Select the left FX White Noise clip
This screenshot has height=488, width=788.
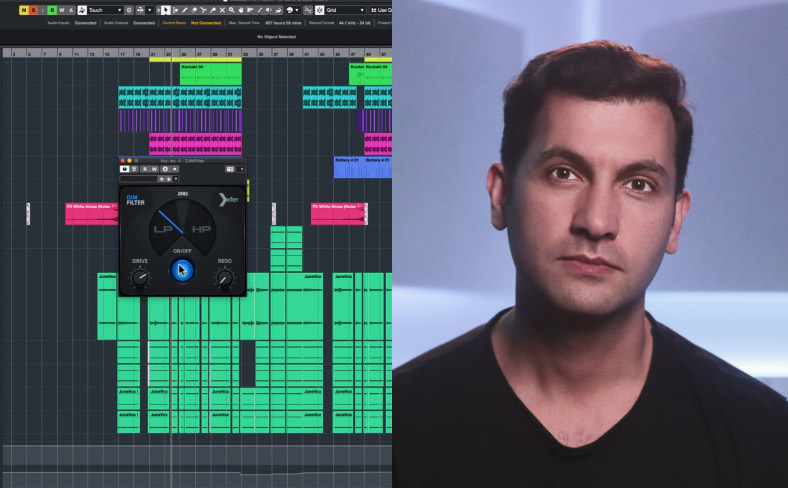pyautogui.click(x=91, y=214)
